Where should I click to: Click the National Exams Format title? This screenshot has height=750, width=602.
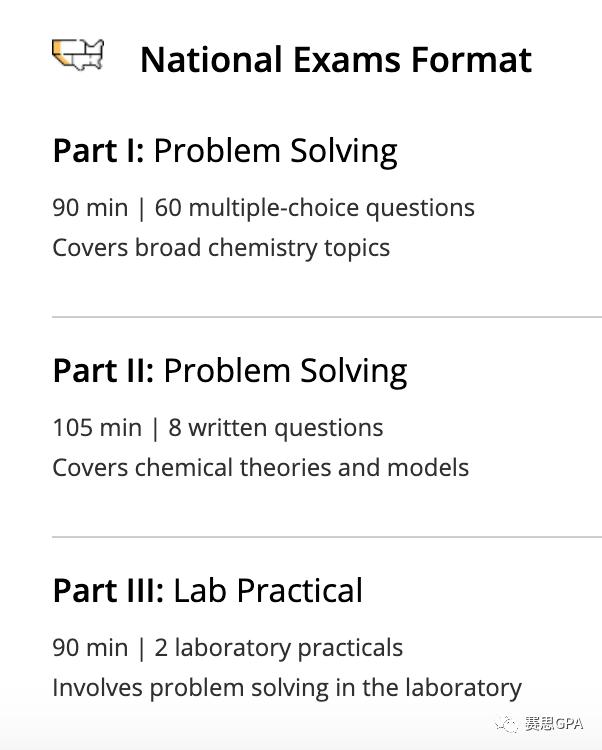335,60
